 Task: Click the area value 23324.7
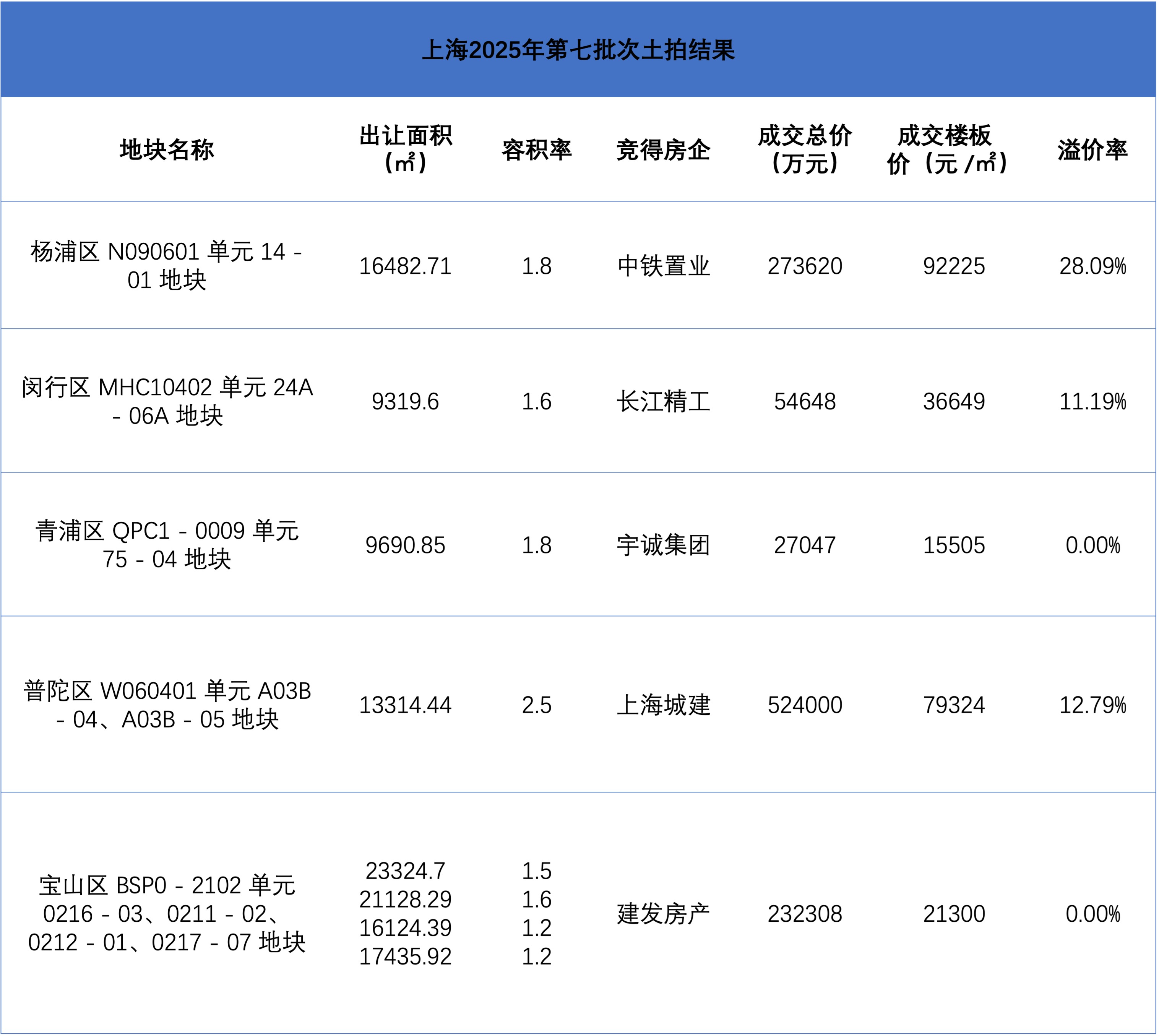tap(405, 872)
